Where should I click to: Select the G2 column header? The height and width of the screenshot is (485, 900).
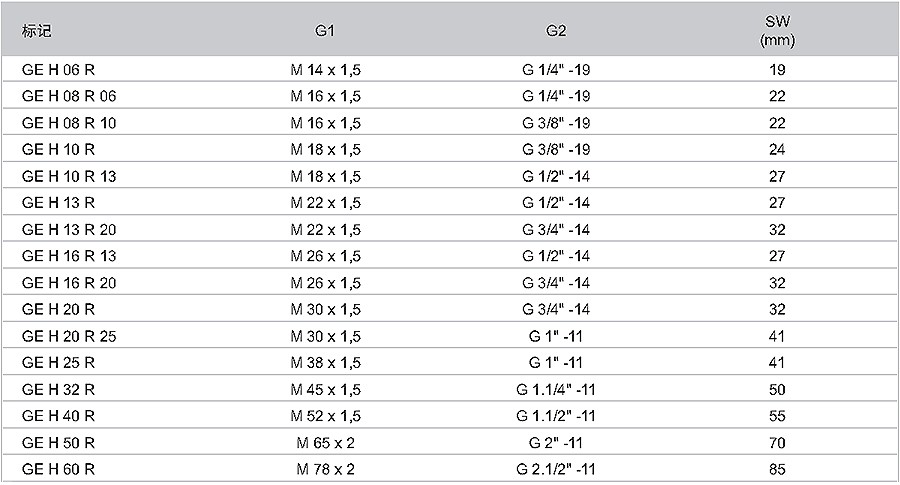(x=556, y=30)
